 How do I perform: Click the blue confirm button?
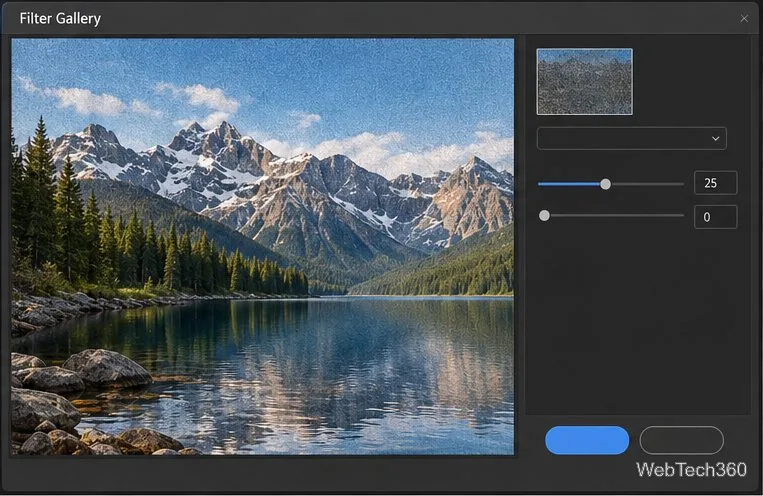[587, 440]
